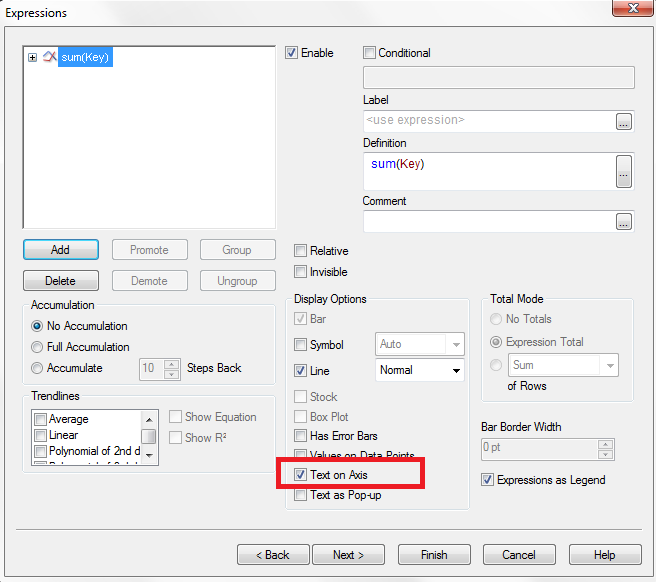Screen dimensions: 656x582
Task: Check the Stock display option checkbox
Action: click(x=300, y=396)
